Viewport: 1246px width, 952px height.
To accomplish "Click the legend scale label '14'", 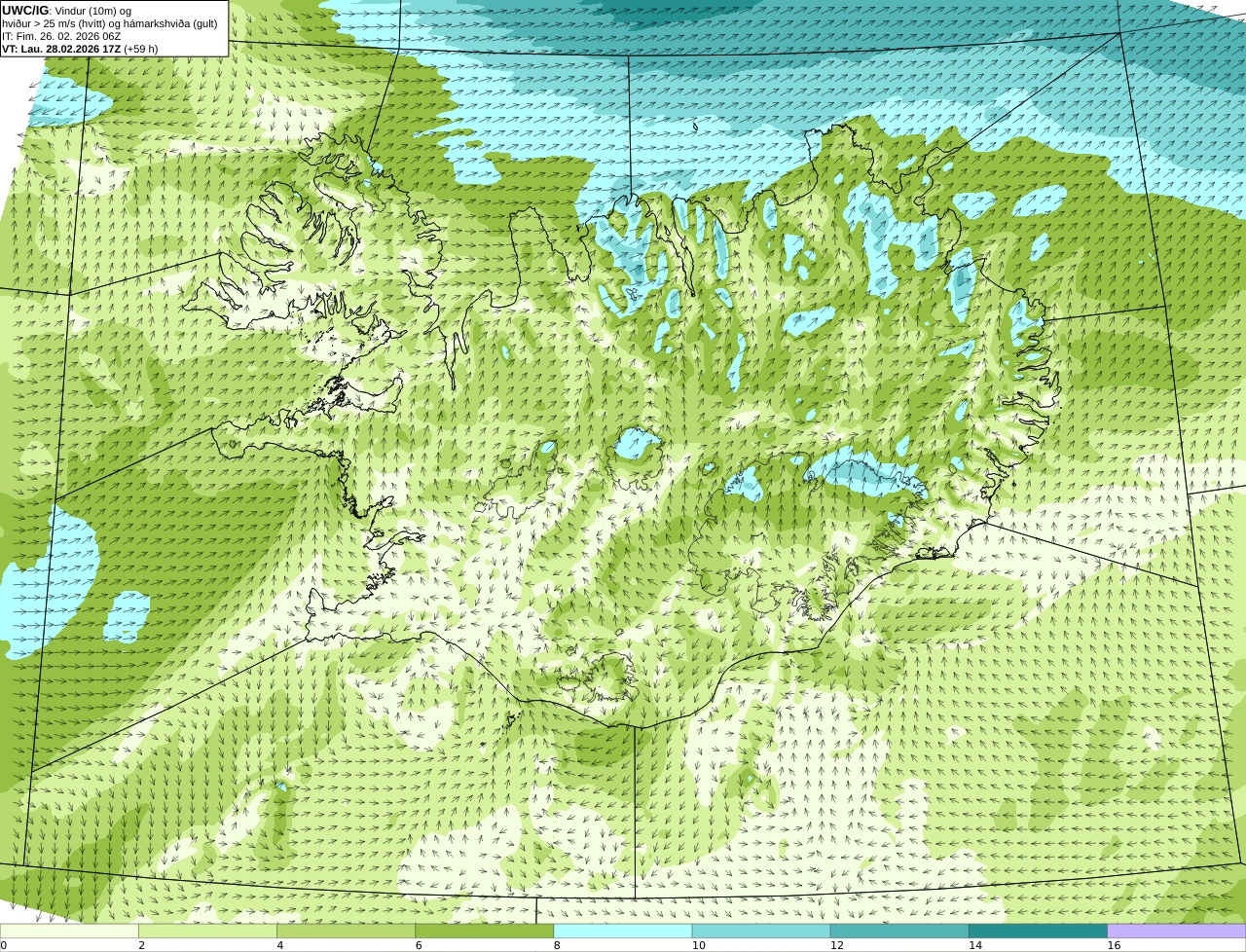I will point(974,945).
